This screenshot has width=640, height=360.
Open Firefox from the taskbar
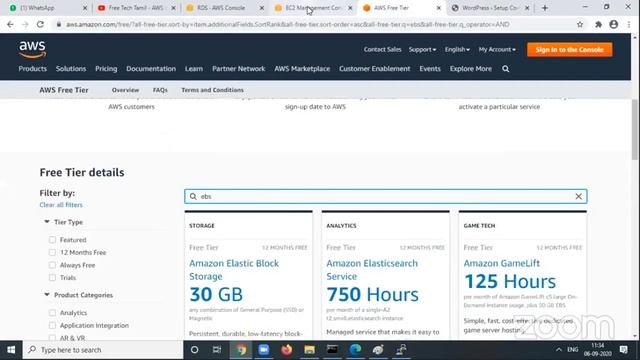click(x=287, y=350)
